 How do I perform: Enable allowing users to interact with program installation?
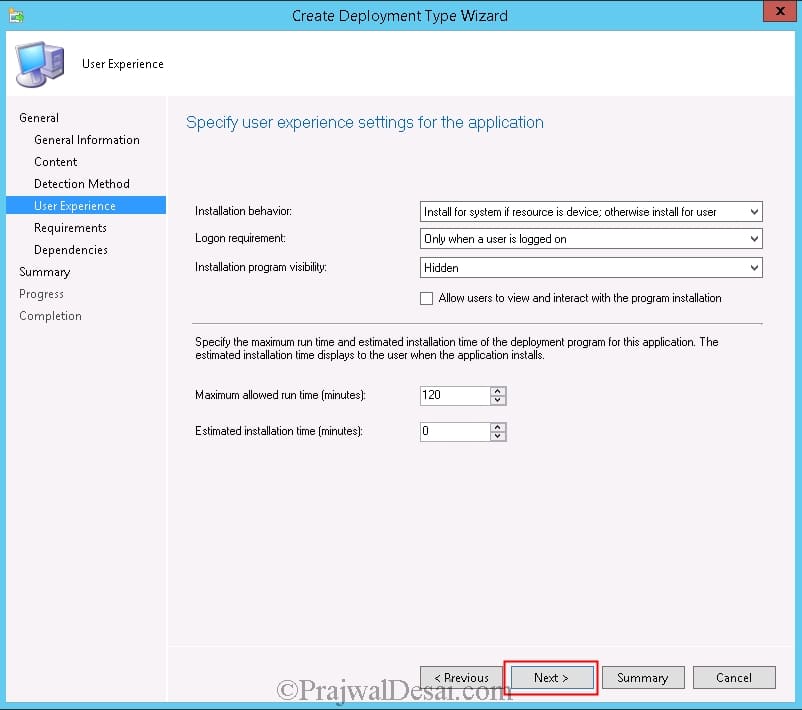(x=427, y=298)
